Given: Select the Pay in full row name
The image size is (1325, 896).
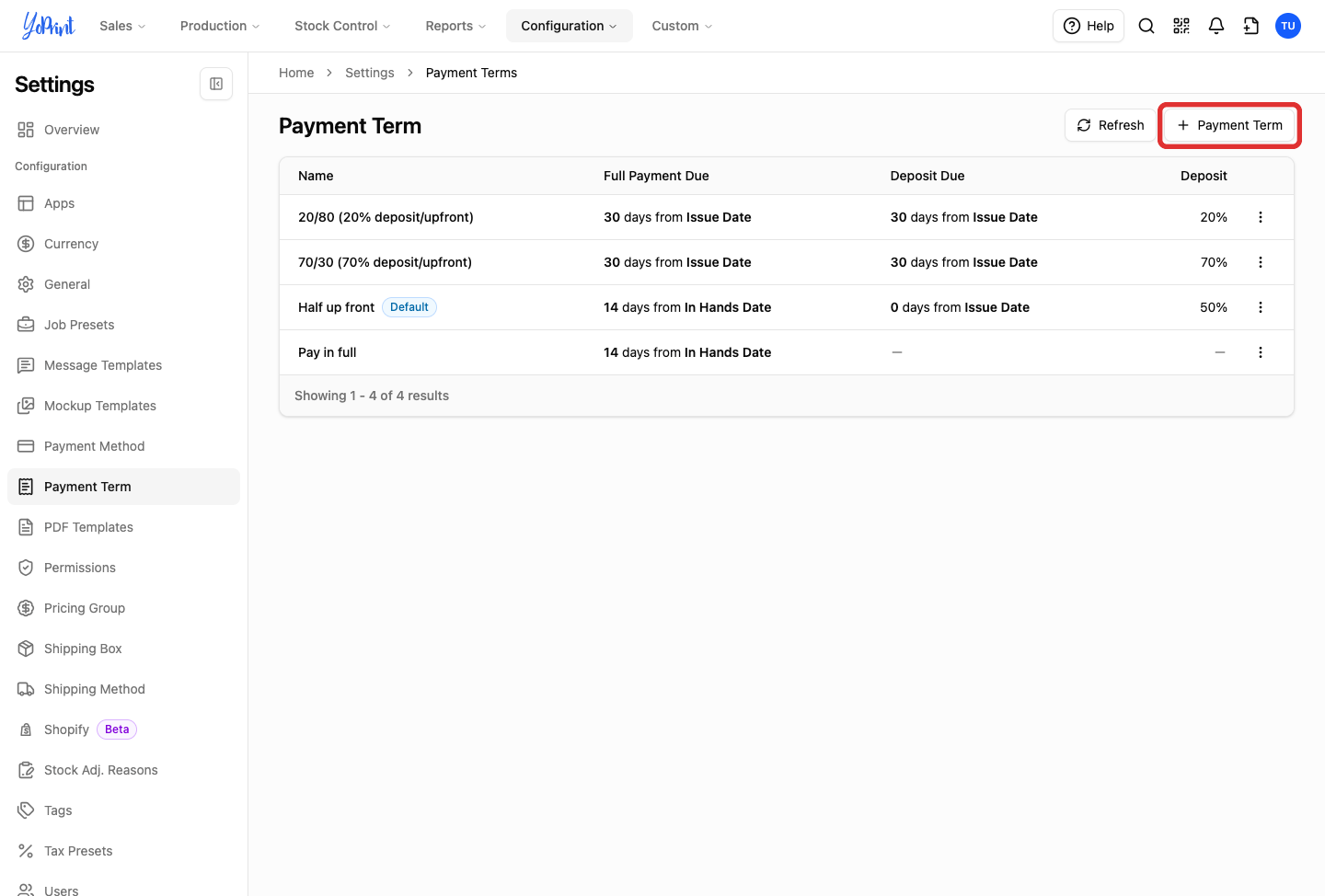Looking at the screenshot, I should point(327,352).
